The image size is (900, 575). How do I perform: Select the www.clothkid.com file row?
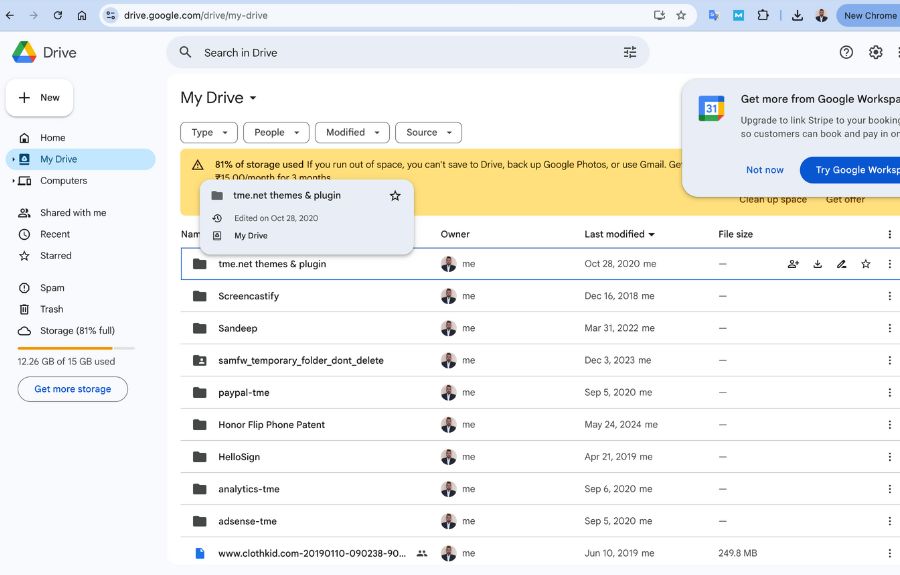(540, 553)
